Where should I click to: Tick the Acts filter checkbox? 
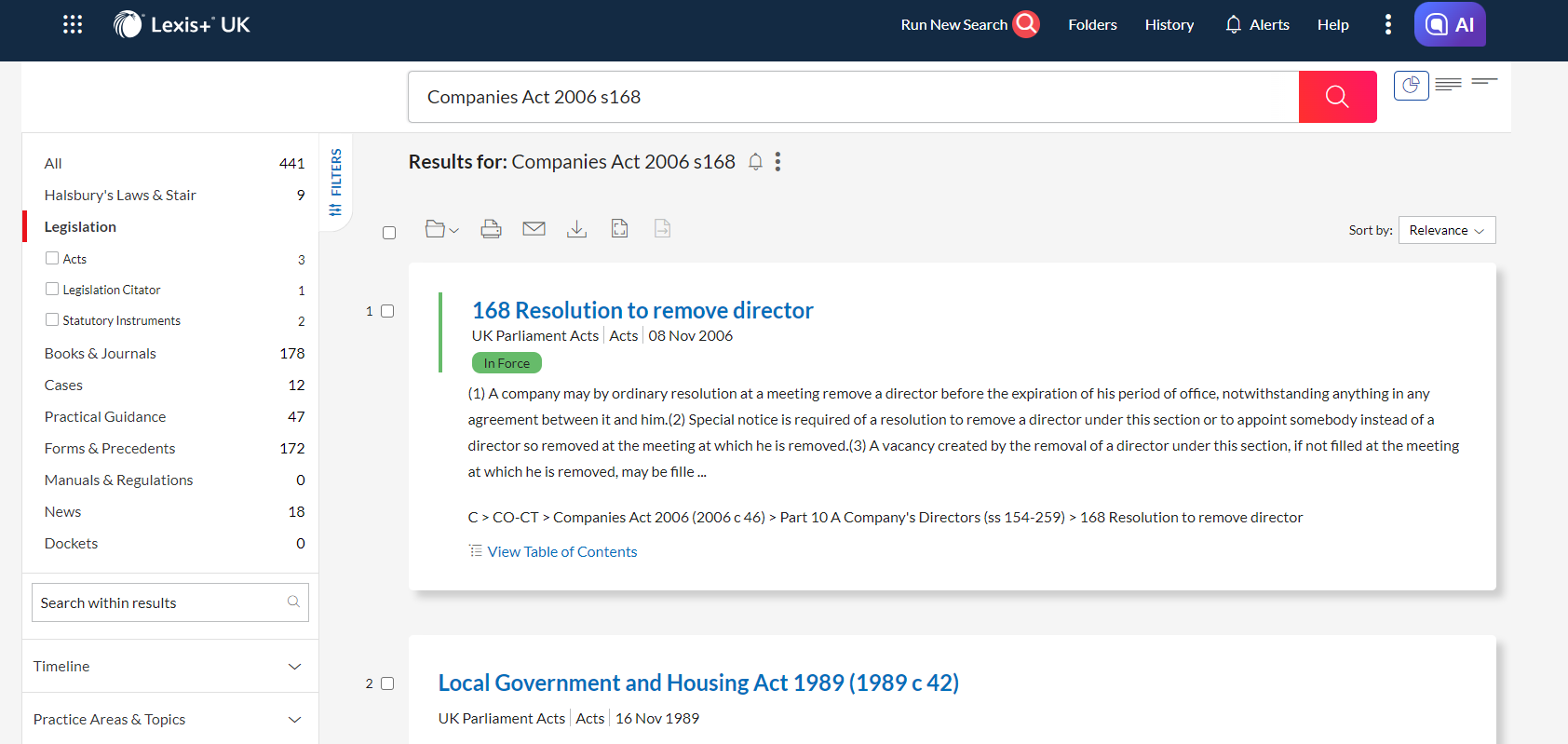[52, 259]
